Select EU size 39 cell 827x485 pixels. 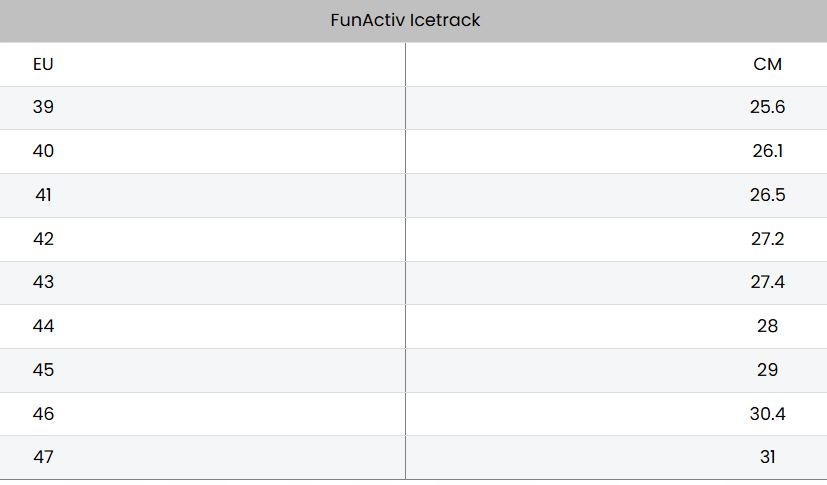[x=43, y=107]
